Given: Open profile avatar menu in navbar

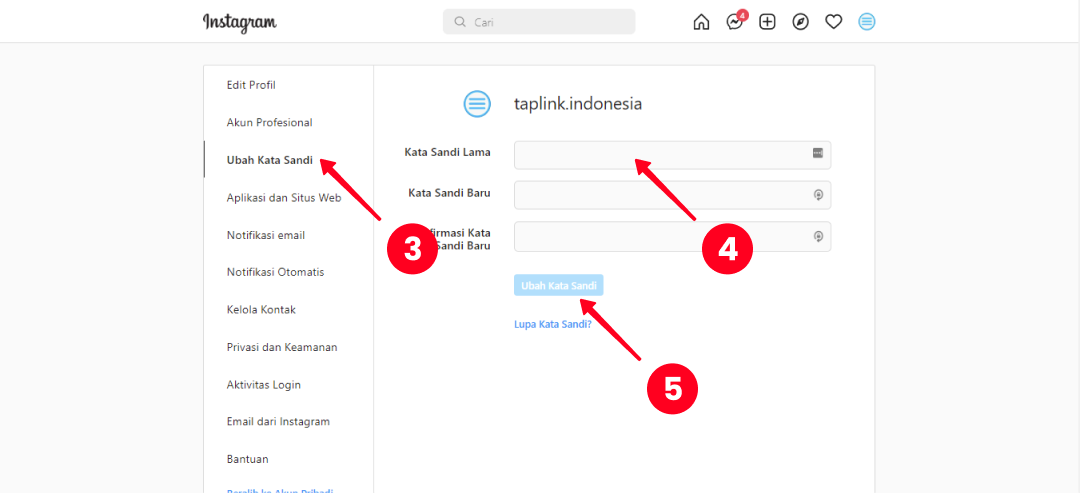Looking at the screenshot, I should click(866, 22).
